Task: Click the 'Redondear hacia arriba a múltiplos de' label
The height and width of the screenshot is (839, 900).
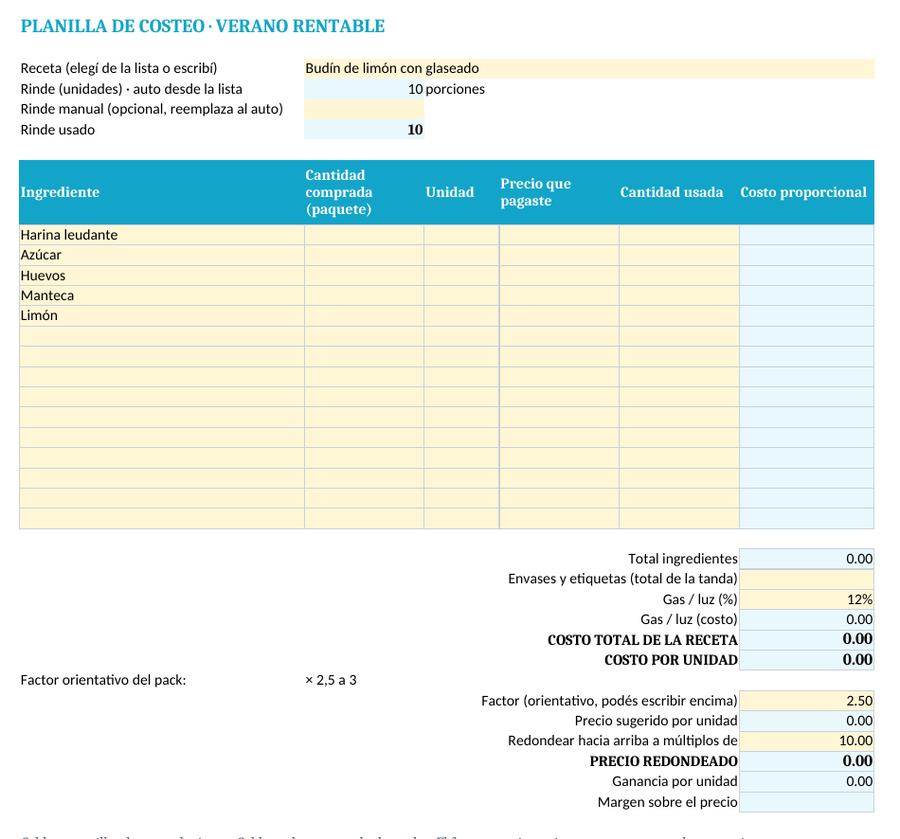Action: click(623, 741)
